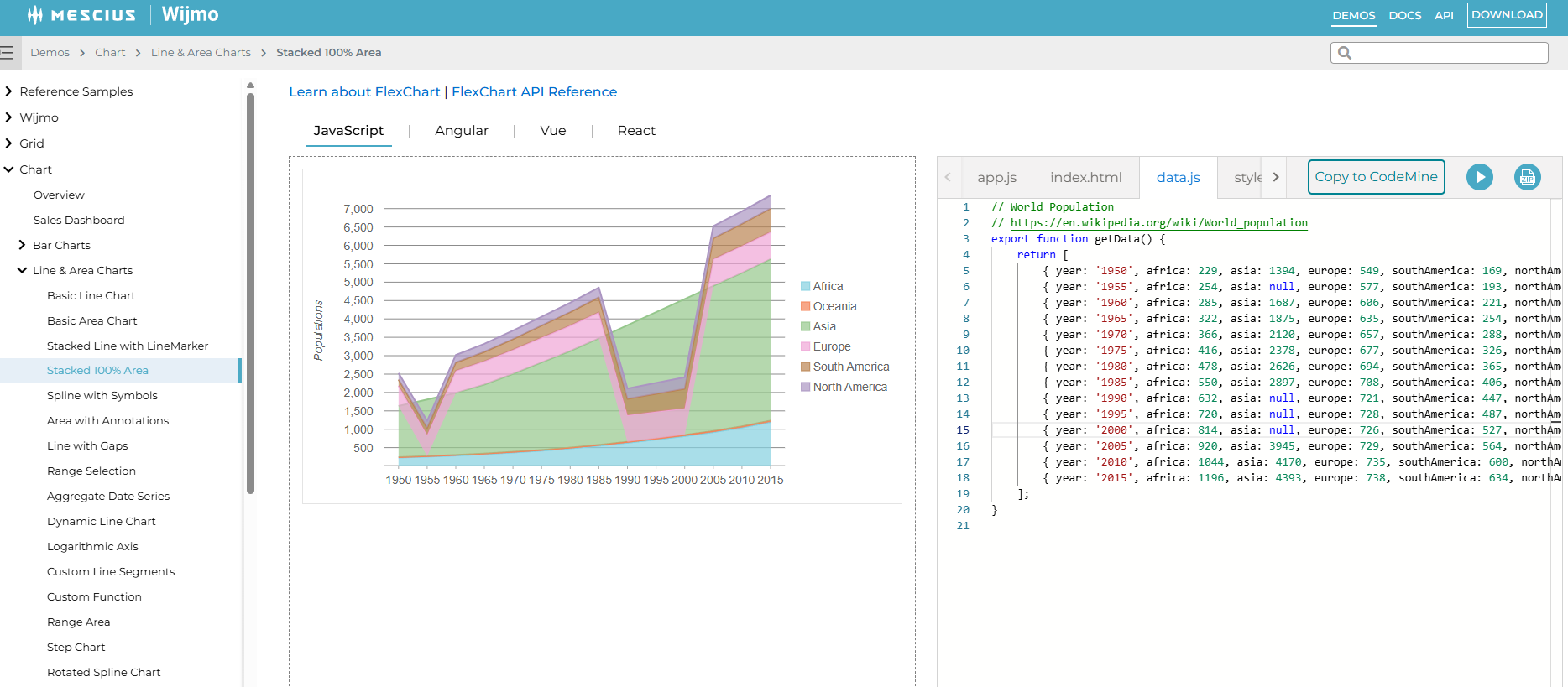This screenshot has width=1568, height=687.
Task: Expand the Bar Charts node
Action: pyautogui.click(x=22, y=245)
